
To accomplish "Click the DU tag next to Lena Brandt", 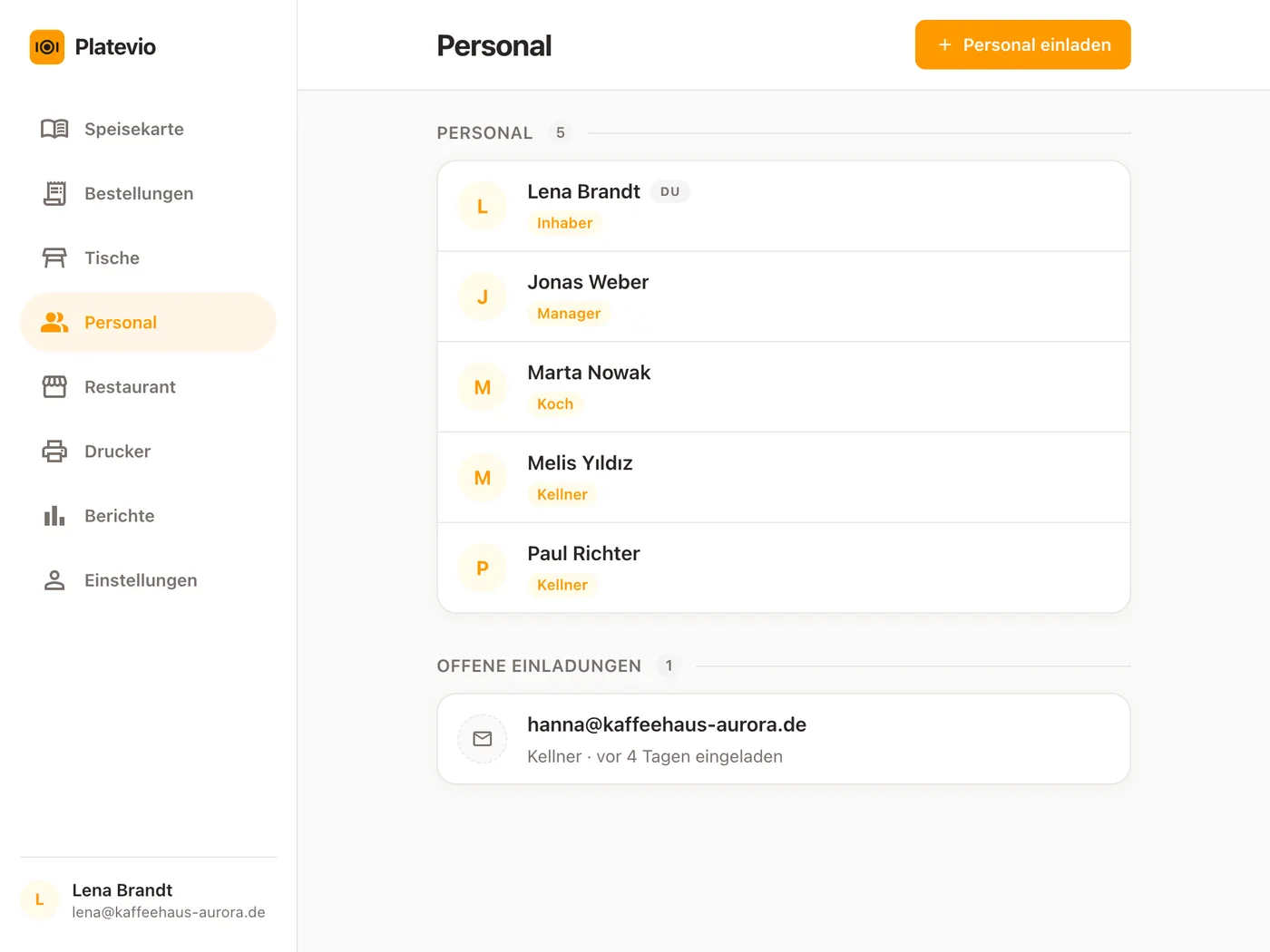I will 670,191.
